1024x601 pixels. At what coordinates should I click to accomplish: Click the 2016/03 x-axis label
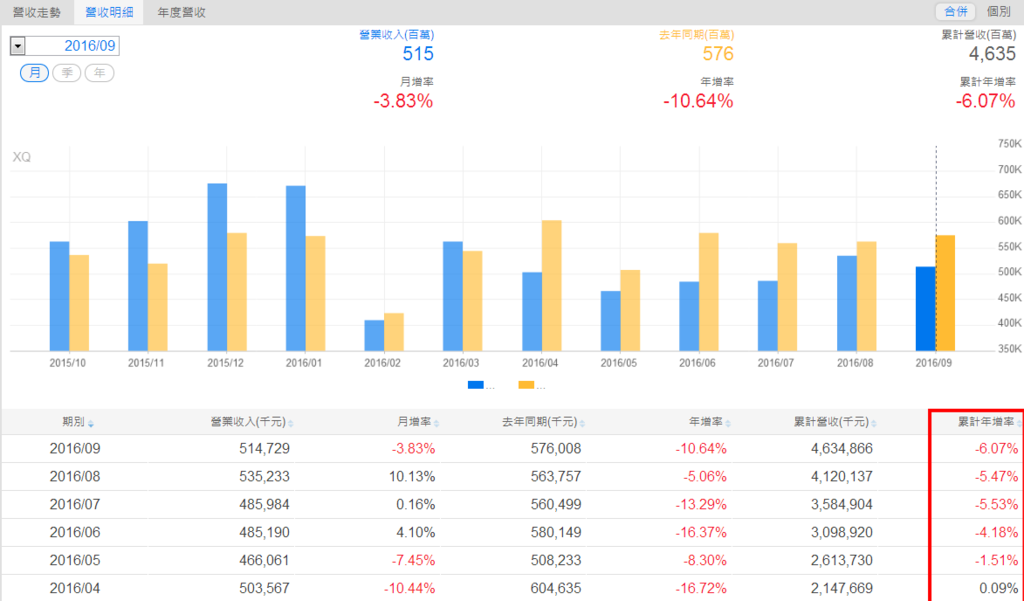point(460,363)
